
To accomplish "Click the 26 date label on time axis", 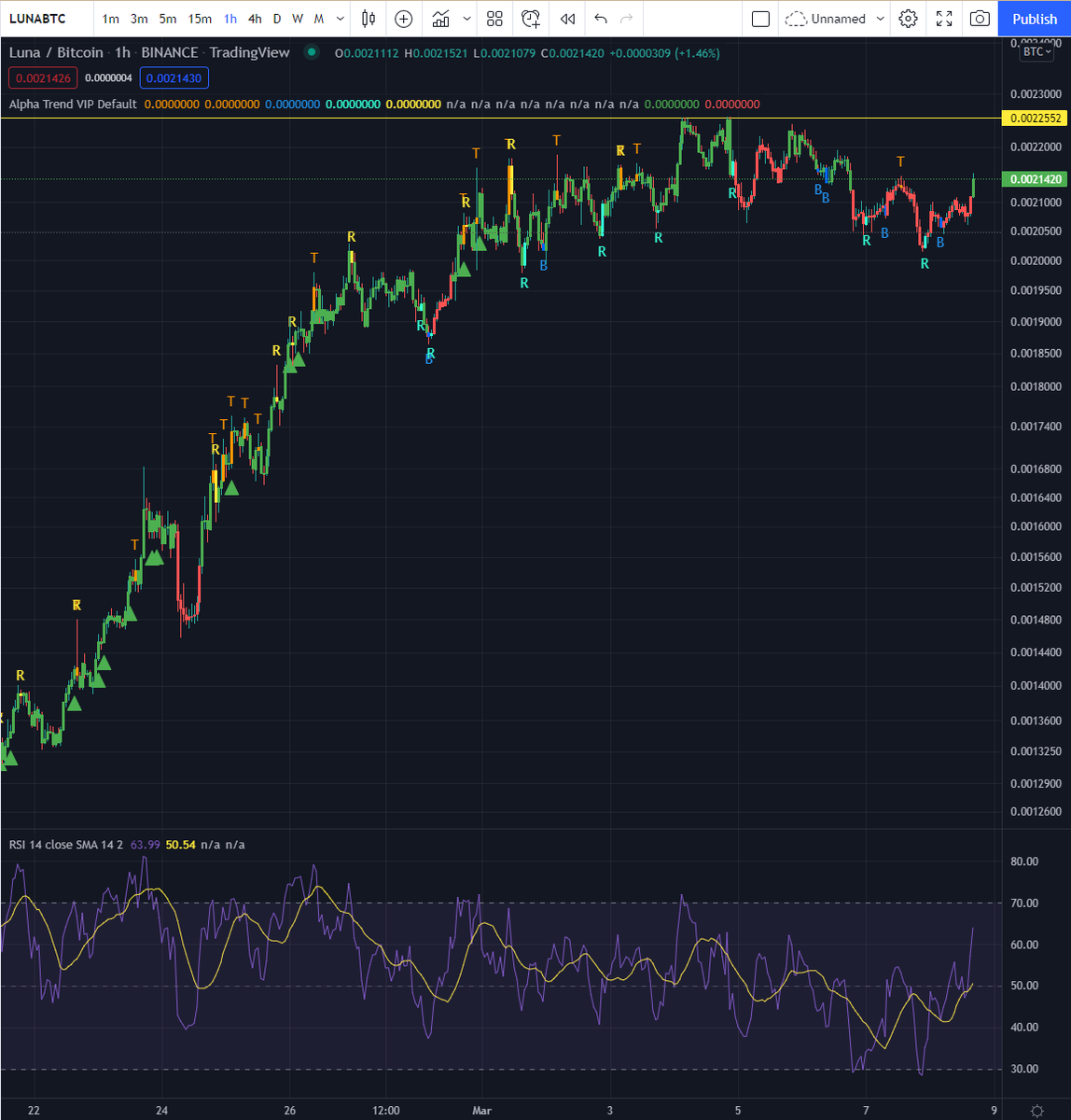I will pyautogui.click(x=290, y=1111).
